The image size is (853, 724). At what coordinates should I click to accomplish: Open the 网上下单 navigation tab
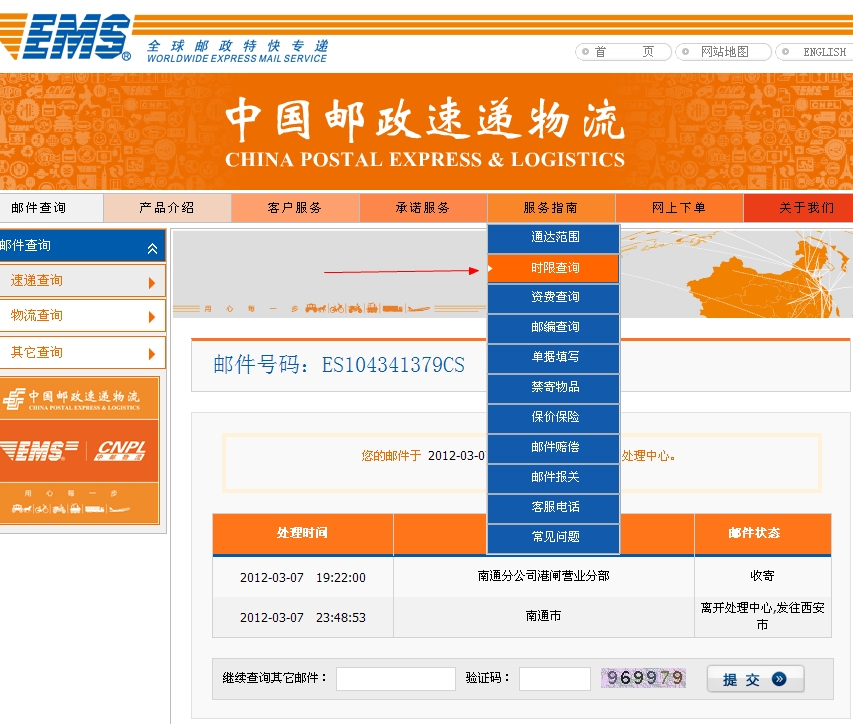pos(679,208)
